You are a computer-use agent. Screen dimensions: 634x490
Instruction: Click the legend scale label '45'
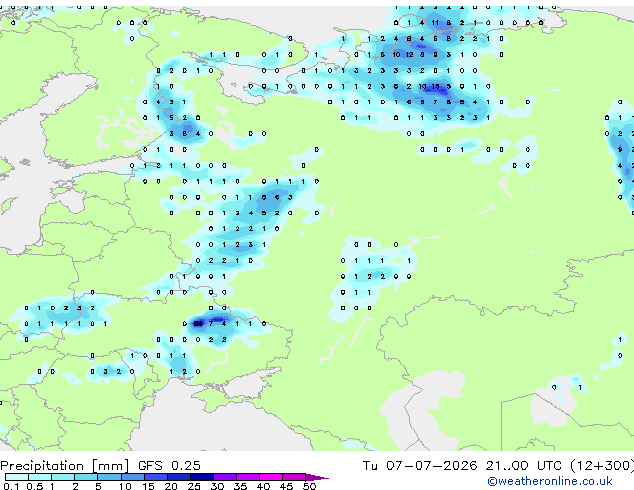tap(286, 486)
